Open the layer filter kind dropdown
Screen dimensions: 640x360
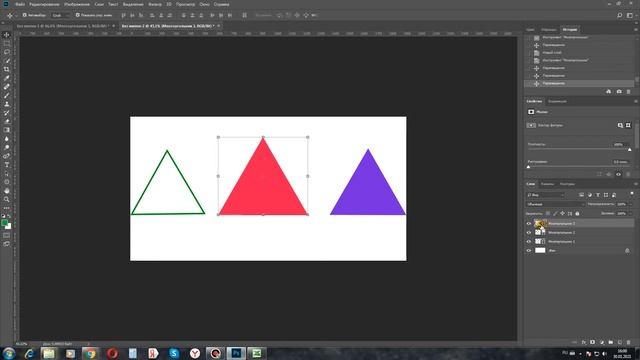[x=545, y=195]
